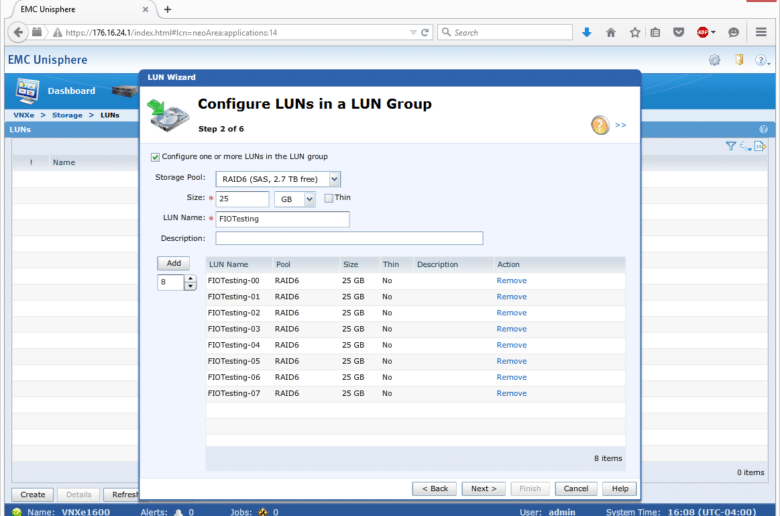Click the alerts bell icon in status bar
This screenshot has height=516, width=780.
[179, 512]
